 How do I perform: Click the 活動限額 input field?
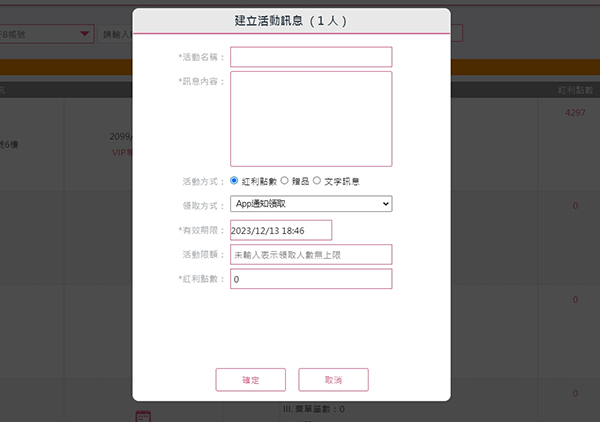click(x=311, y=255)
